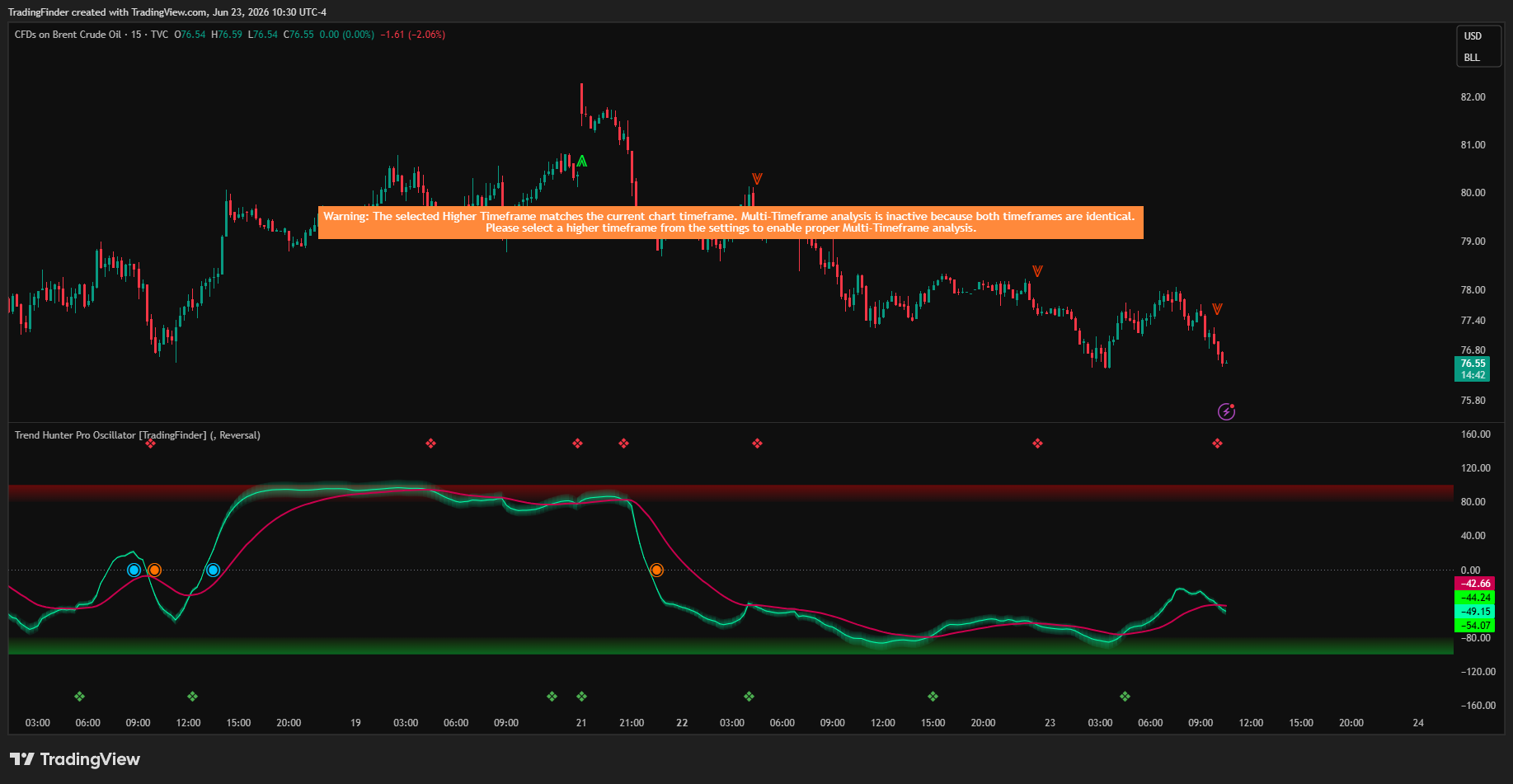The image size is (1513, 784).
Task: Click the BLL unit label
Action: [x=1472, y=58]
